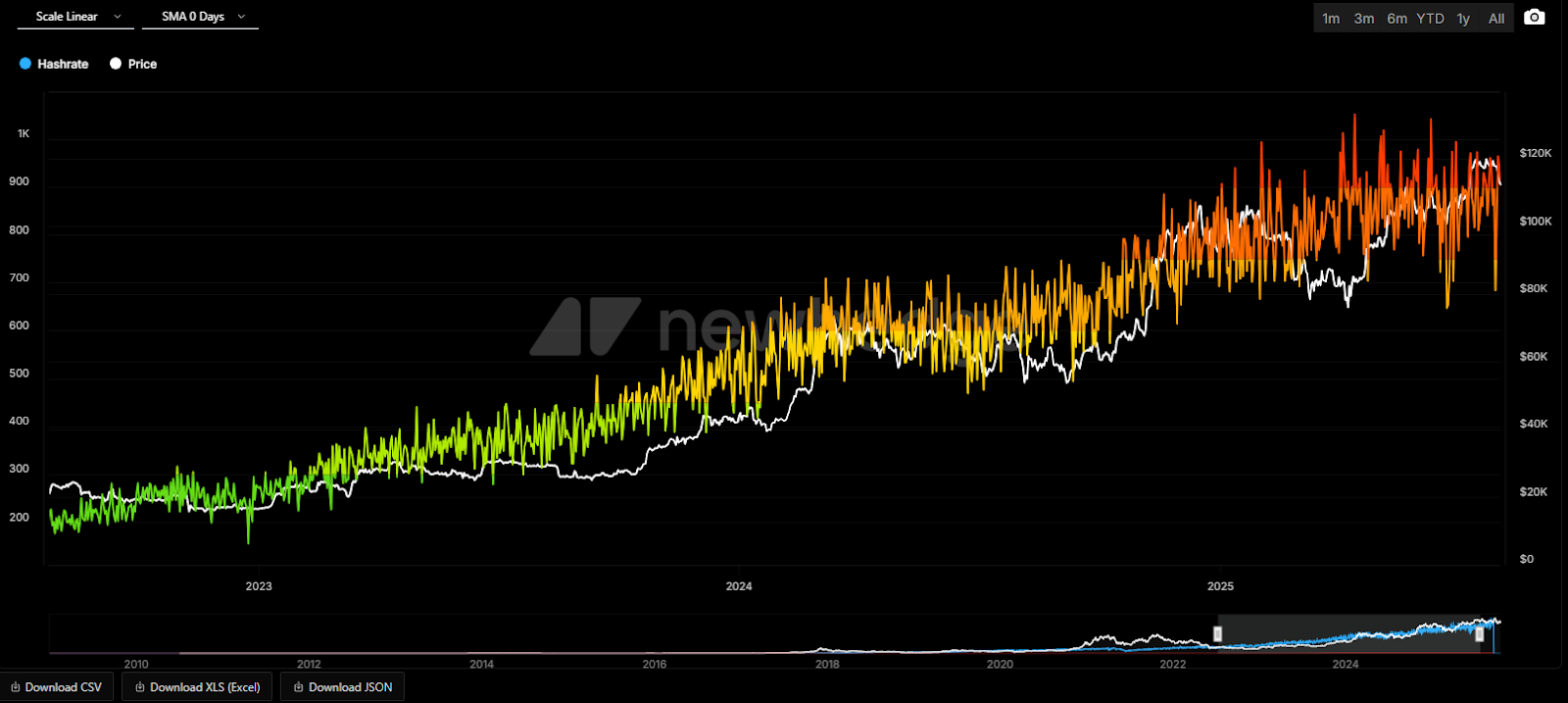1568x703 pixels.
Task: Open the Scale Linear dropdown
Action: tap(77, 17)
